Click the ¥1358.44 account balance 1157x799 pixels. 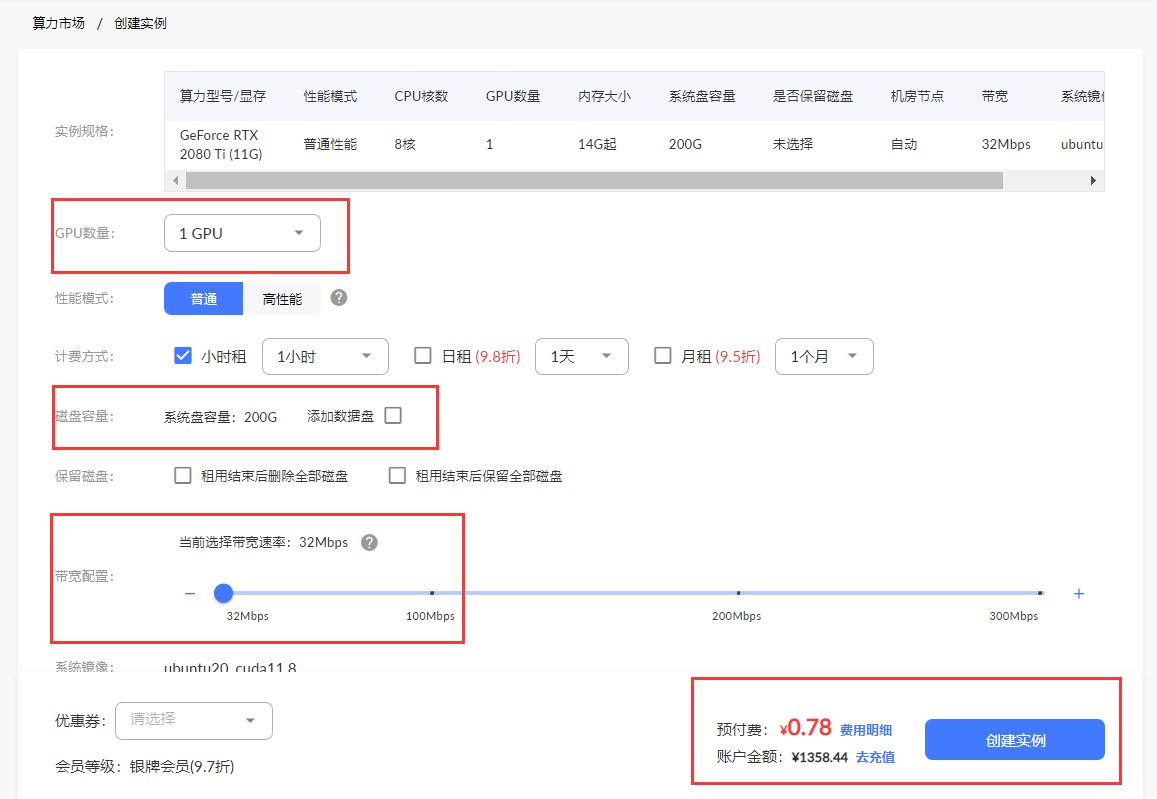point(819,758)
